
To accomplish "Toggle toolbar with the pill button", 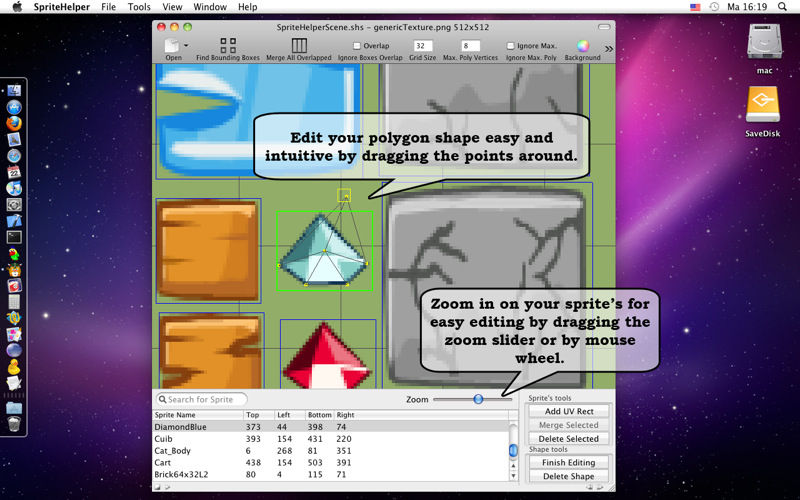I will 604,27.
